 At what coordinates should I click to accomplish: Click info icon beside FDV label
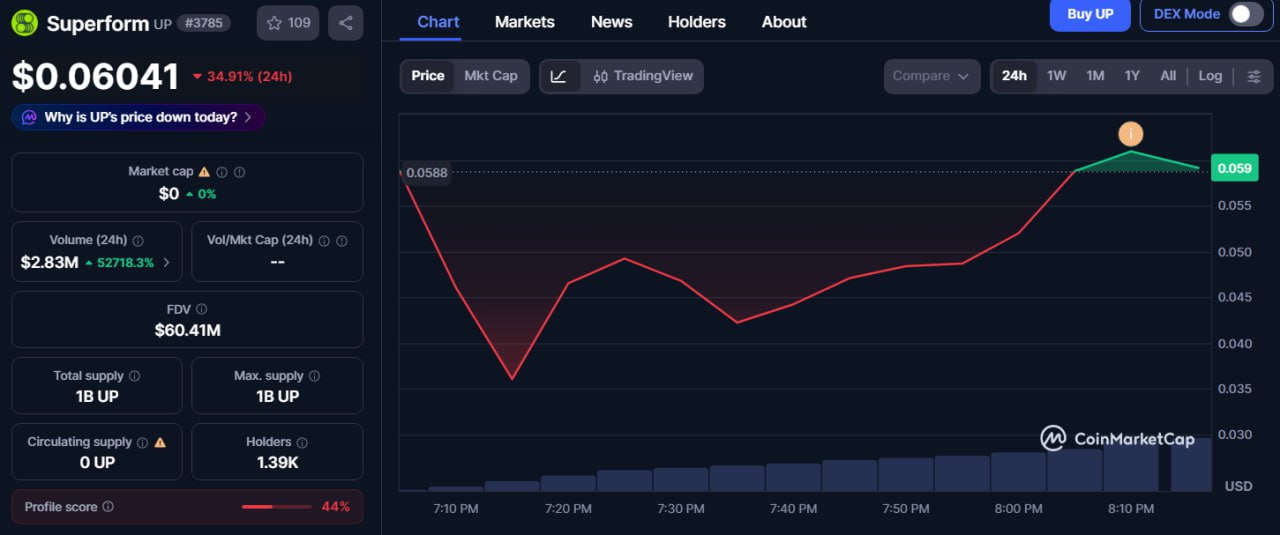coord(201,310)
